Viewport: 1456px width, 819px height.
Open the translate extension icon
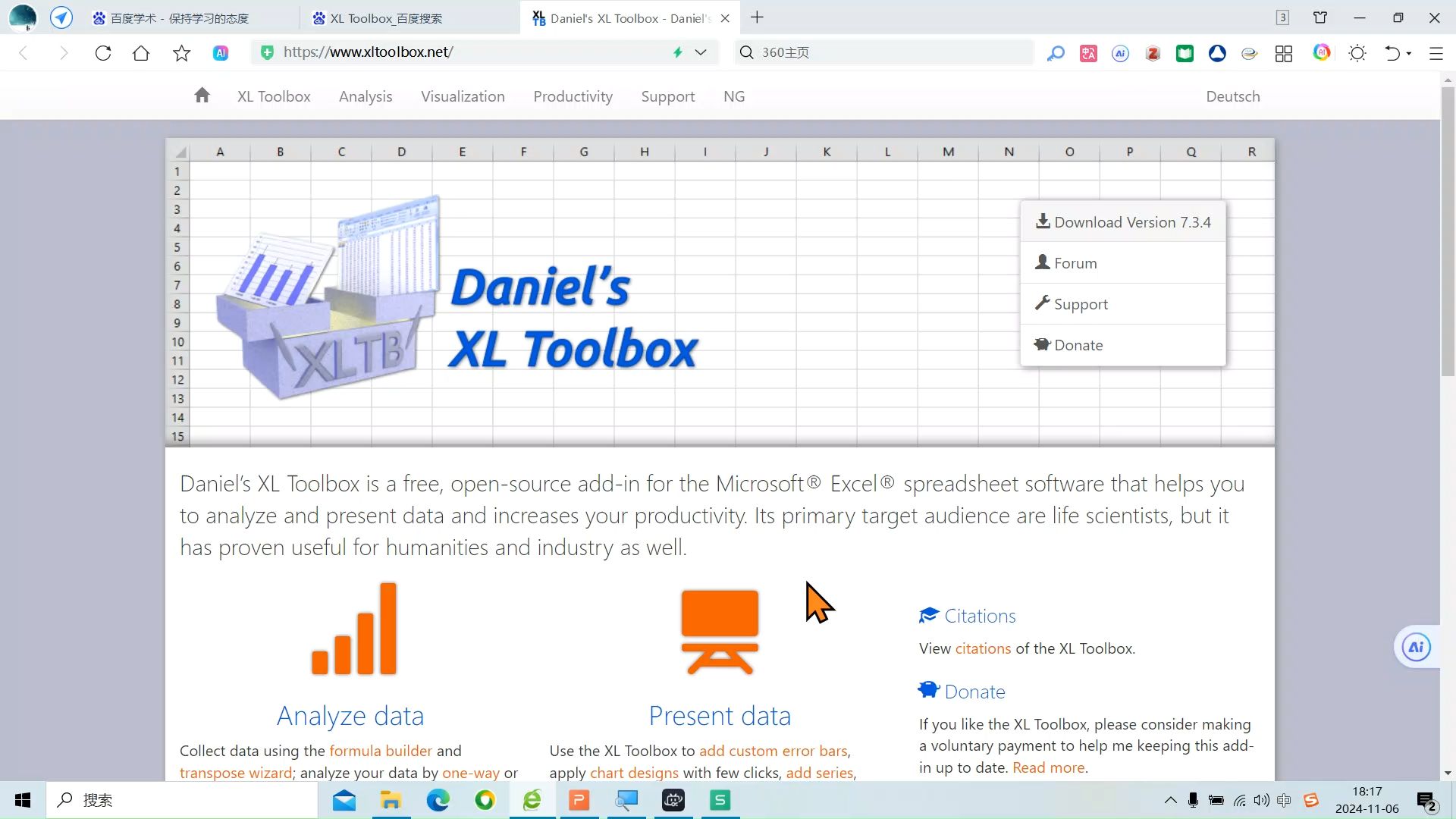click(1088, 53)
